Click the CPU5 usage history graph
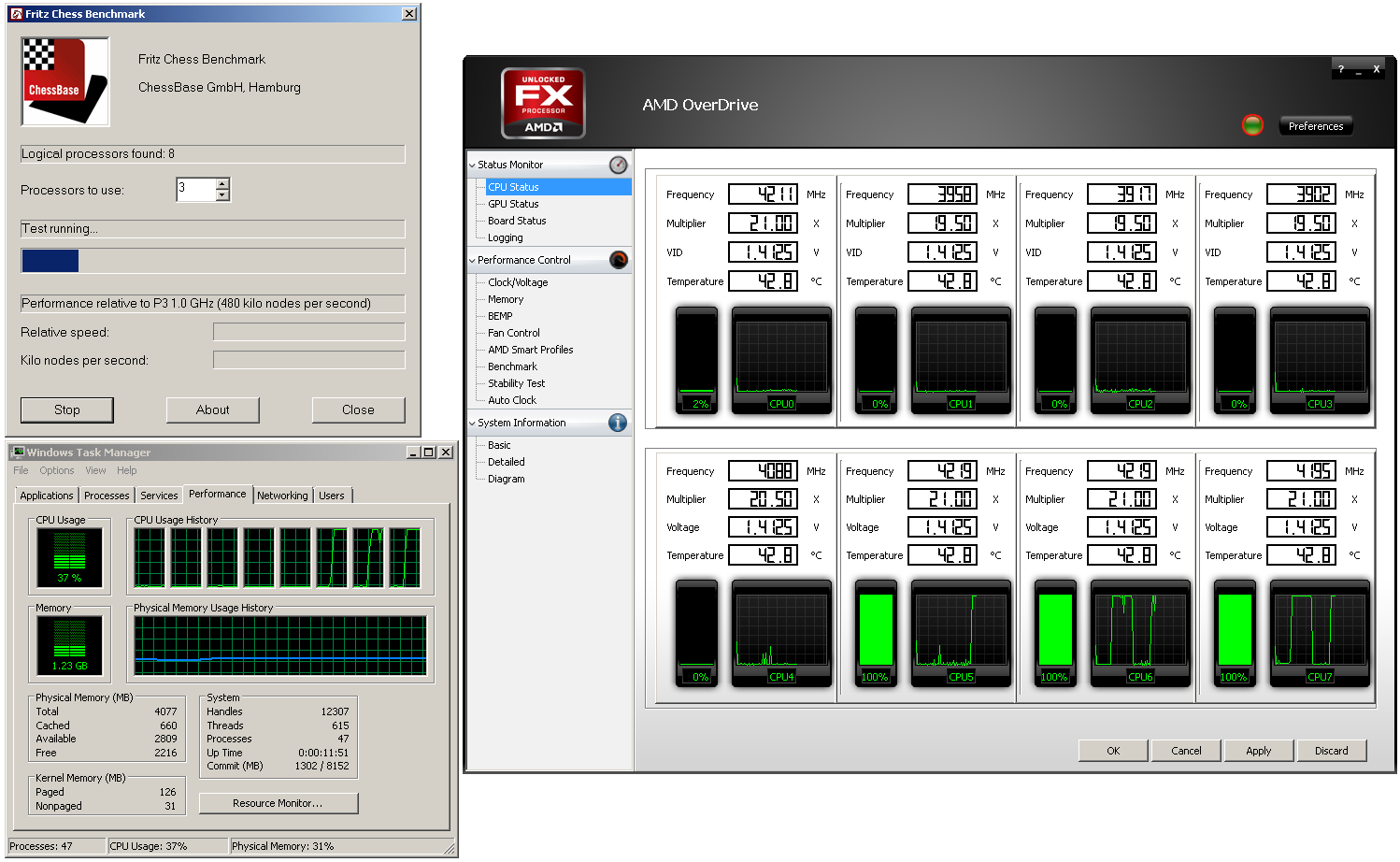Image resolution: width=1400 pixels, height=862 pixels. tap(961, 633)
